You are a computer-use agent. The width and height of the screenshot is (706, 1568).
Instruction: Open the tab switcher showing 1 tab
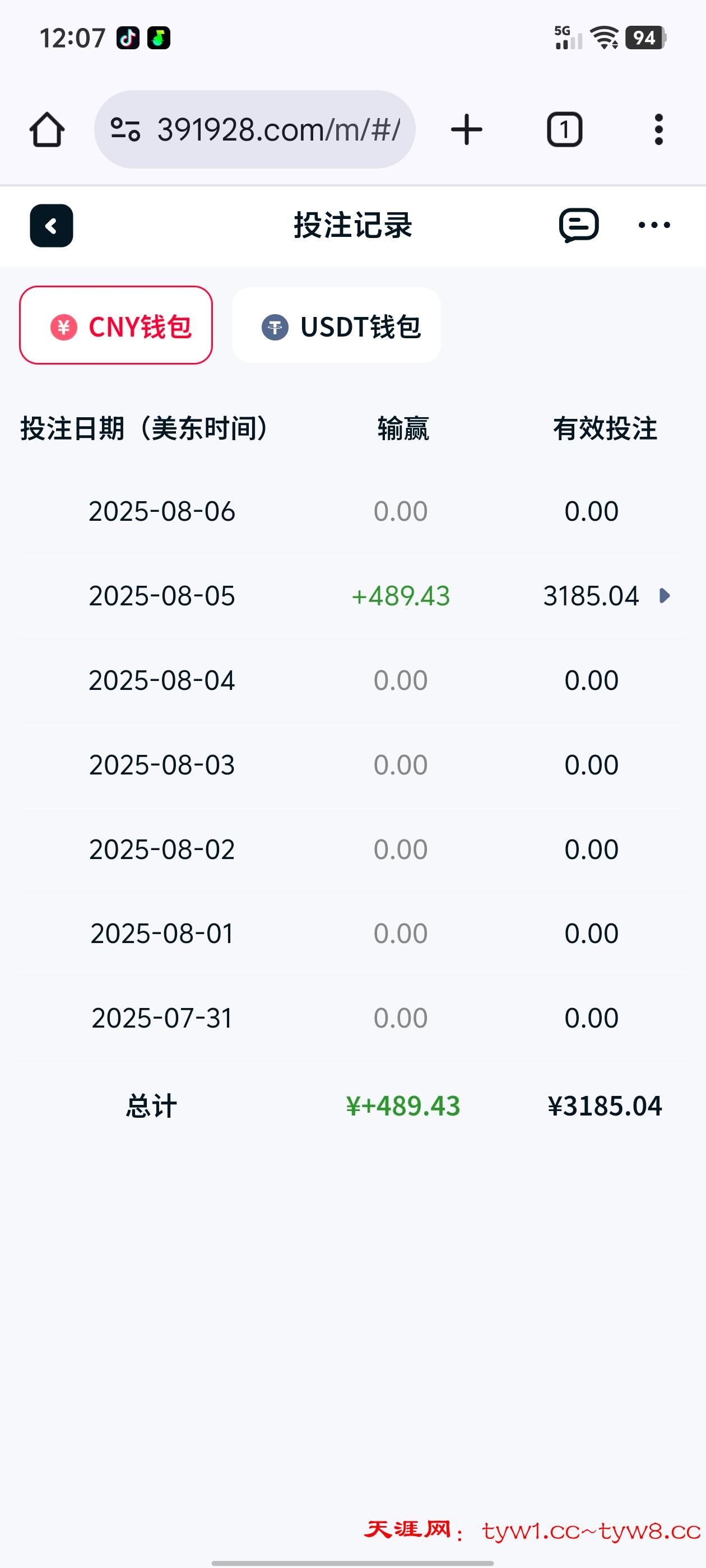(564, 130)
